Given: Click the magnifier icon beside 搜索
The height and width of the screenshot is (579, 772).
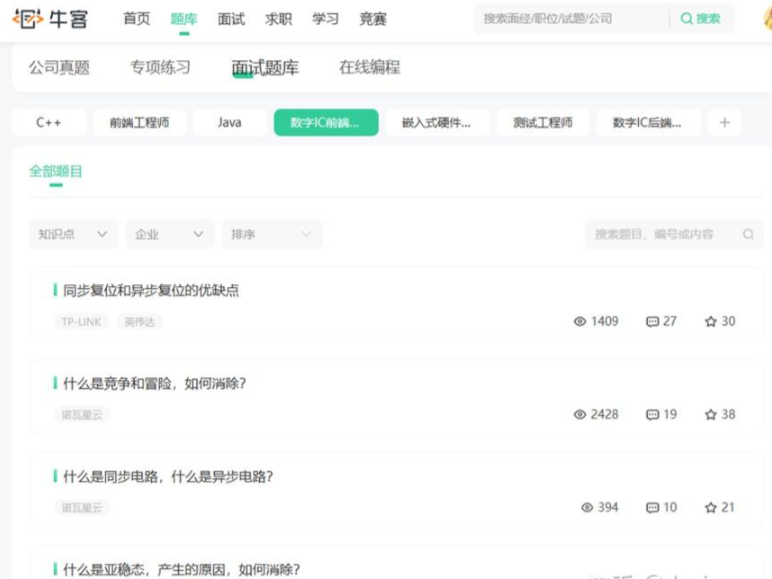Looking at the screenshot, I should (686, 19).
